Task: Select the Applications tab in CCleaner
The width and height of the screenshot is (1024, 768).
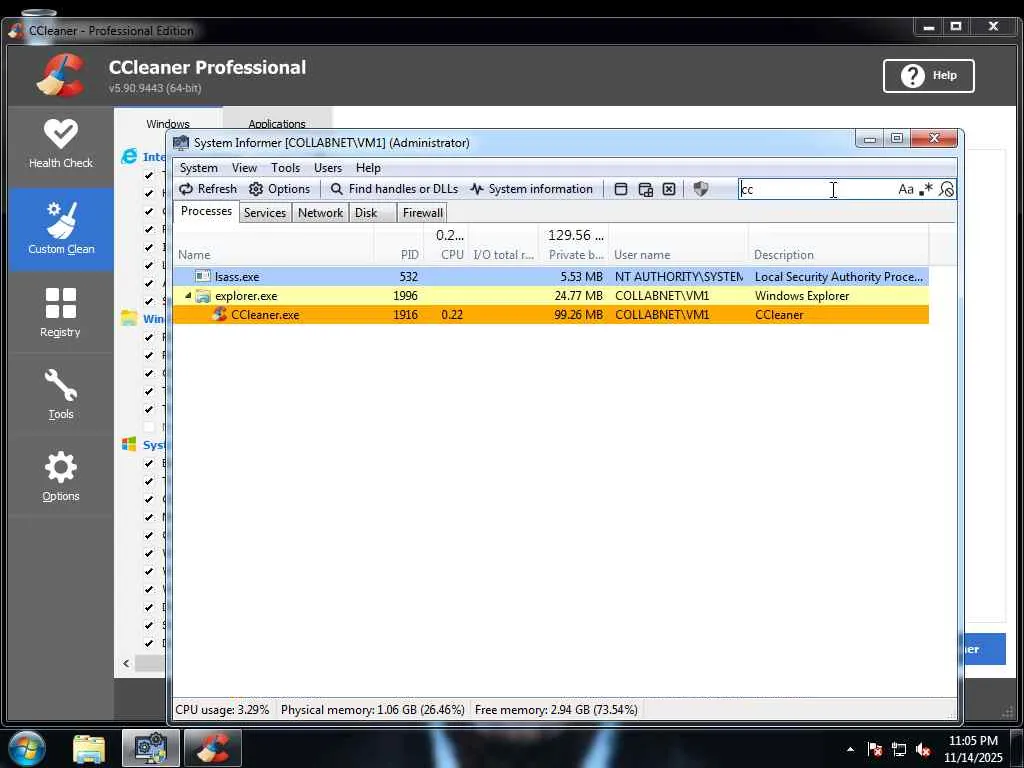Action: pyautogui.click(x=277, y=123)
